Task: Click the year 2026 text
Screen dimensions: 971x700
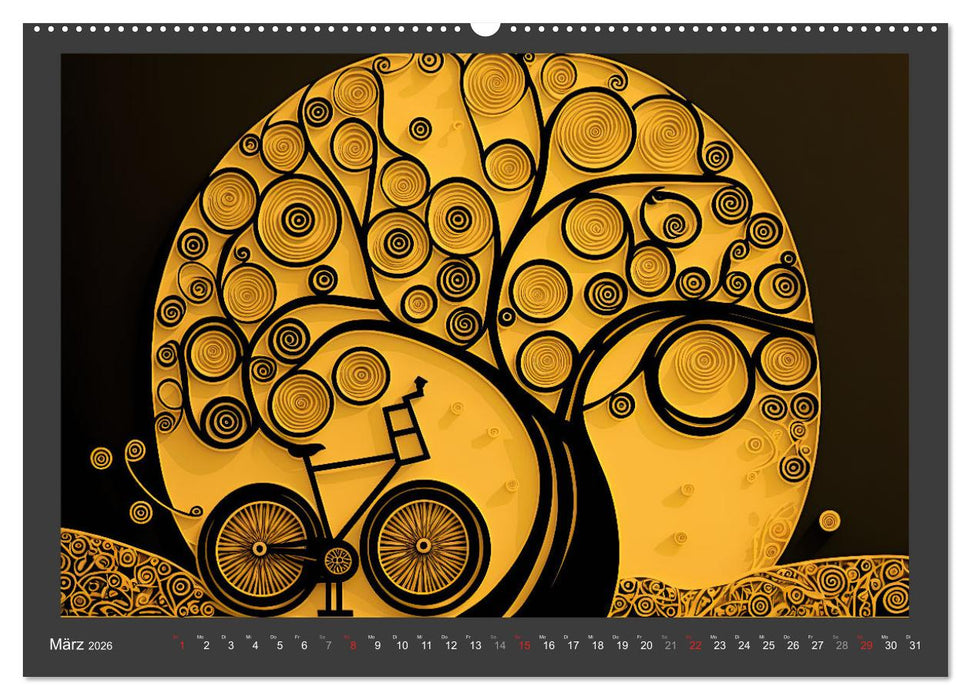Action: (101, 646)
